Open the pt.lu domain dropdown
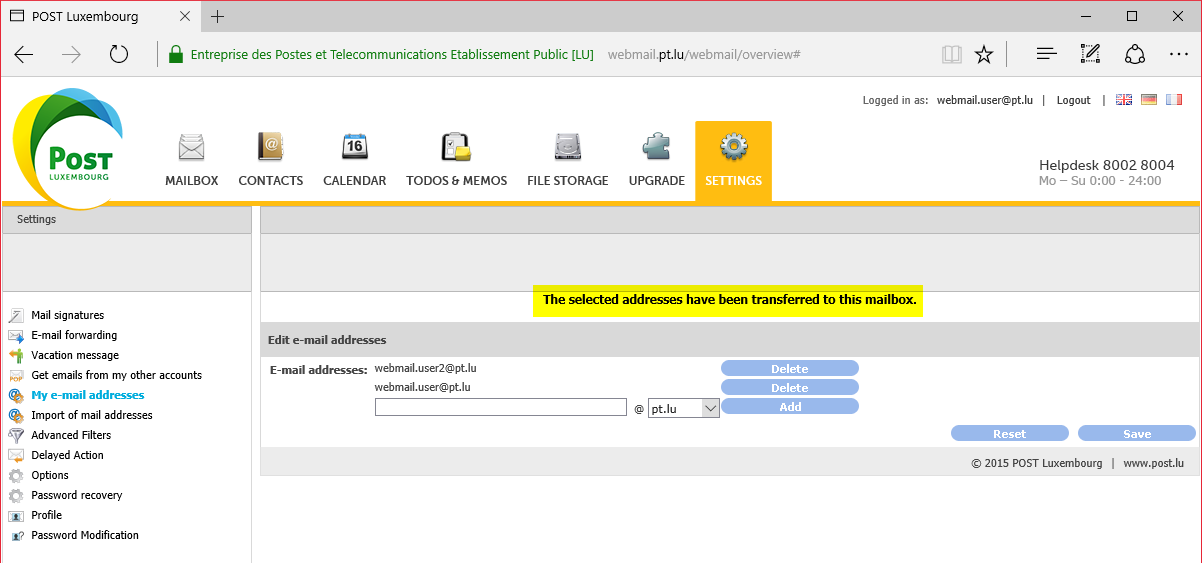The image size is (1202, 563). [684, 408]
